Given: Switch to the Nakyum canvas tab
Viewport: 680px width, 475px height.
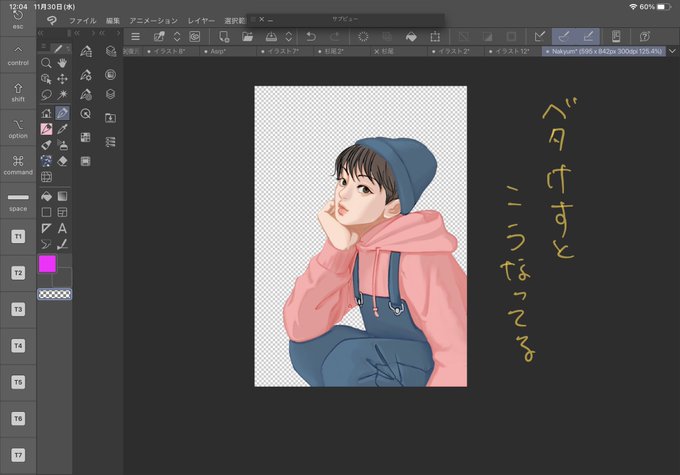Looking at the screenshot, I should (x=603, y=51).
